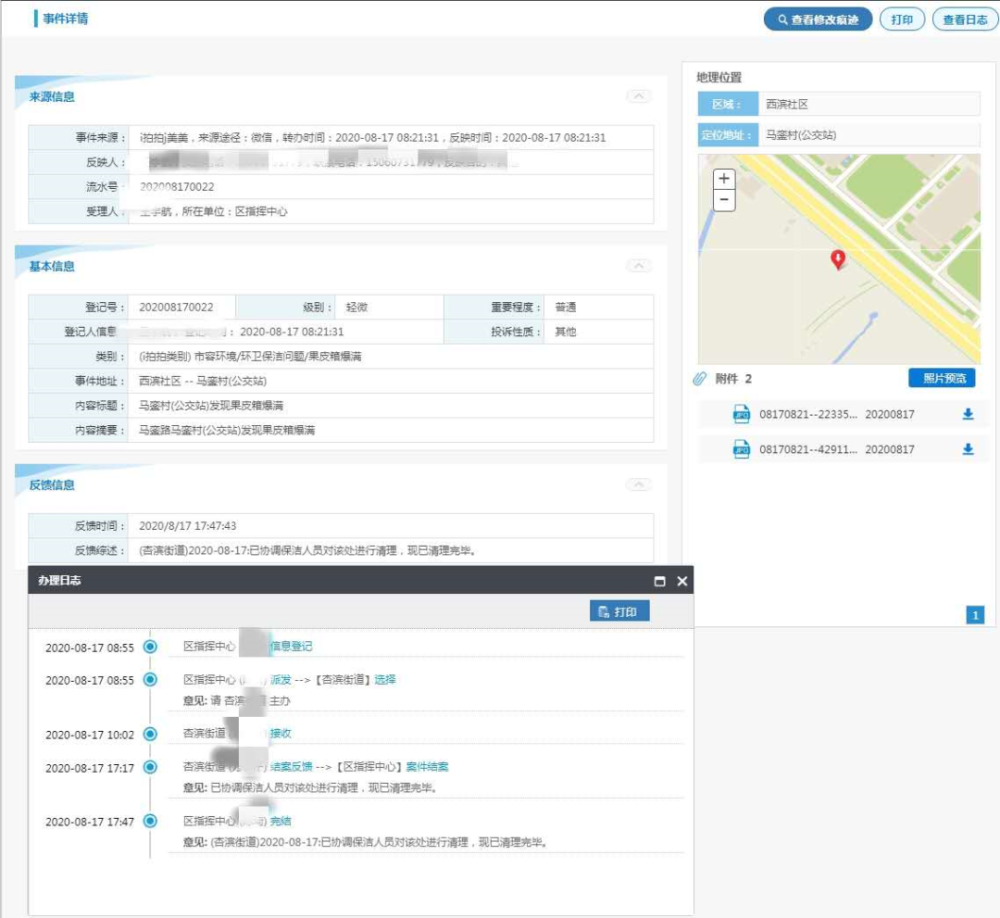Image resolution: width=1000 pixels, height=918 pixels.
Task: Click the 查看修改痕迹 button
Action: pos(818,20)
